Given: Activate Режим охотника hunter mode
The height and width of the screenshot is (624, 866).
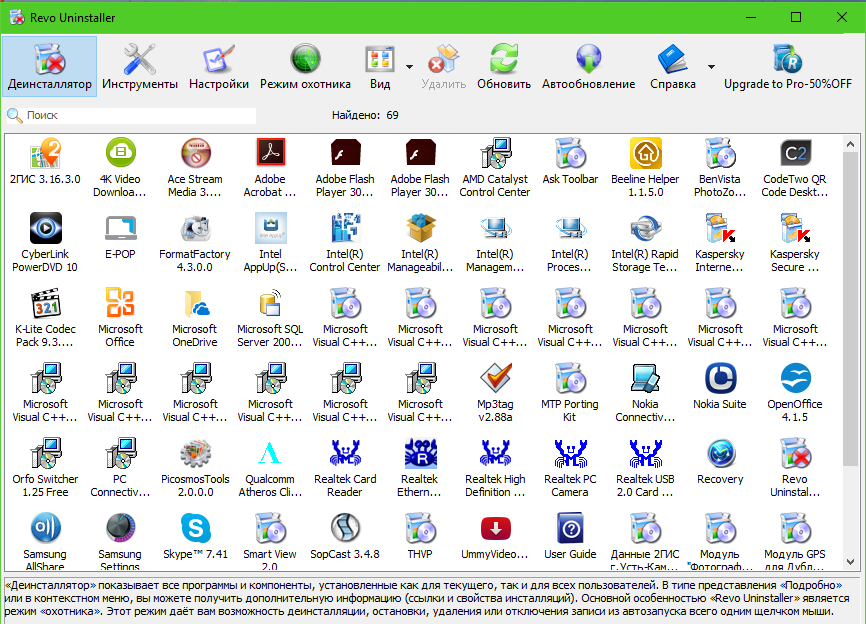Looking at the screenshot, I should (x=305, y=67).
